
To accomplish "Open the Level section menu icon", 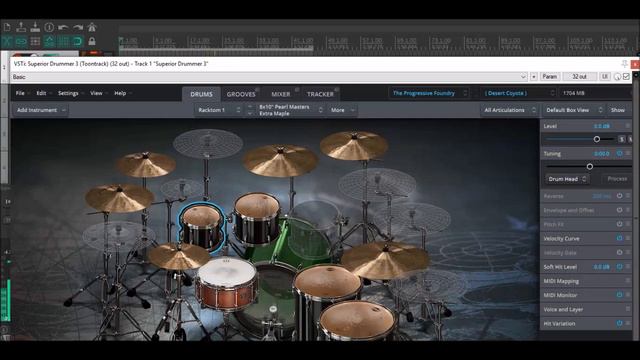I will 628,126.
